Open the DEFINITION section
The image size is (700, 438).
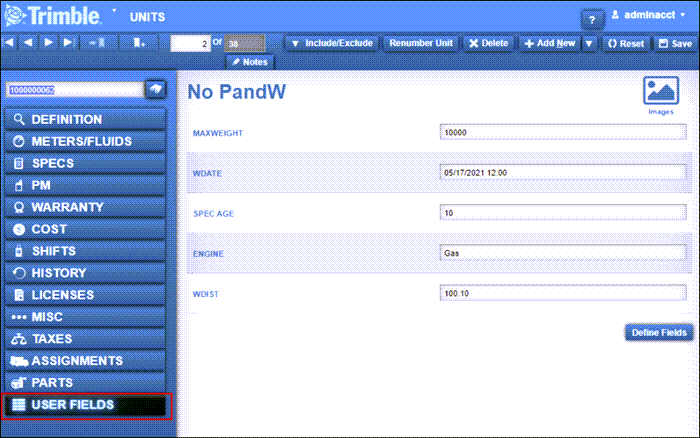tap(85, 120)
